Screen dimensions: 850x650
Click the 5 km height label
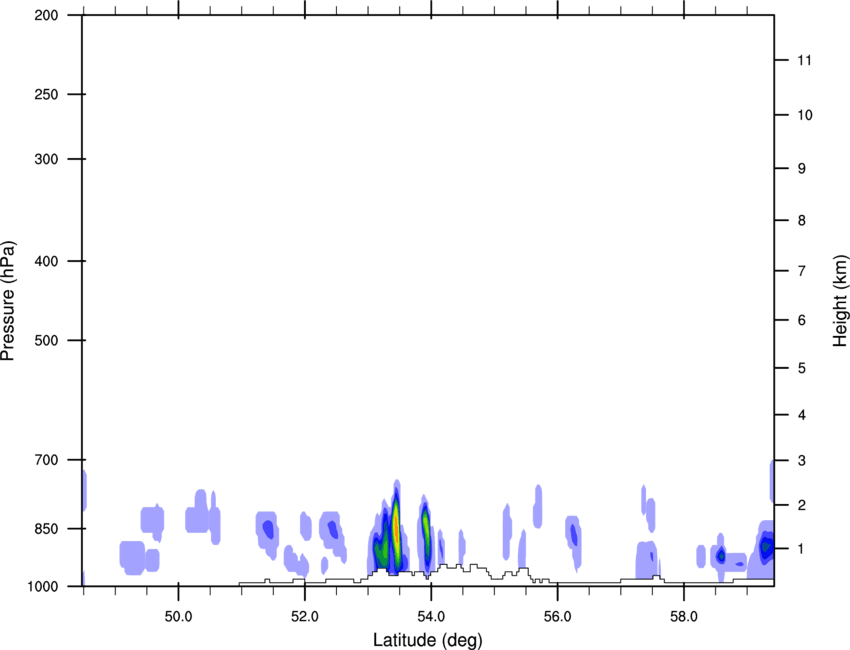802,368
